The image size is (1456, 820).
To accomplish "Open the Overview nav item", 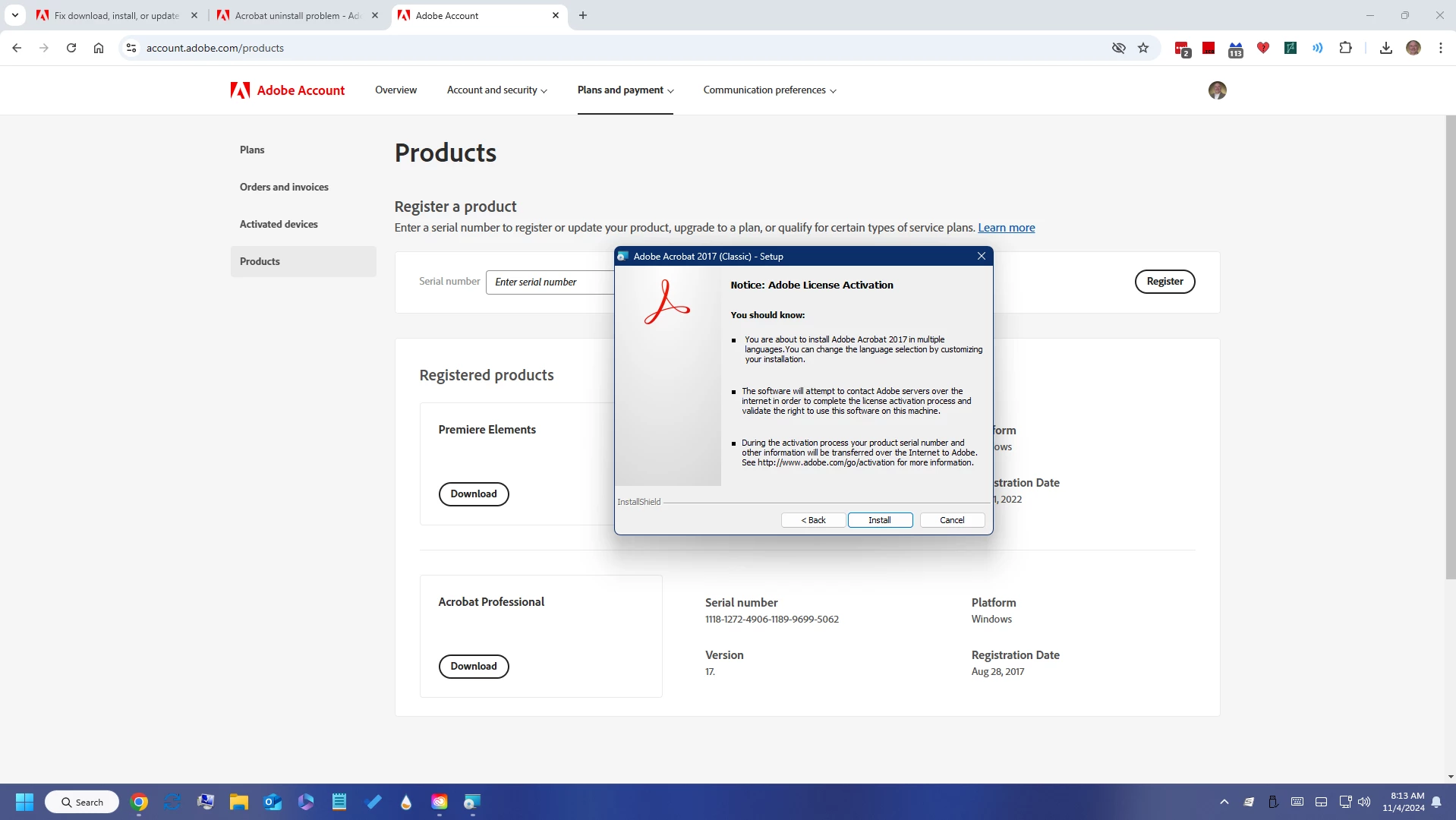I will tap(396, 90).
